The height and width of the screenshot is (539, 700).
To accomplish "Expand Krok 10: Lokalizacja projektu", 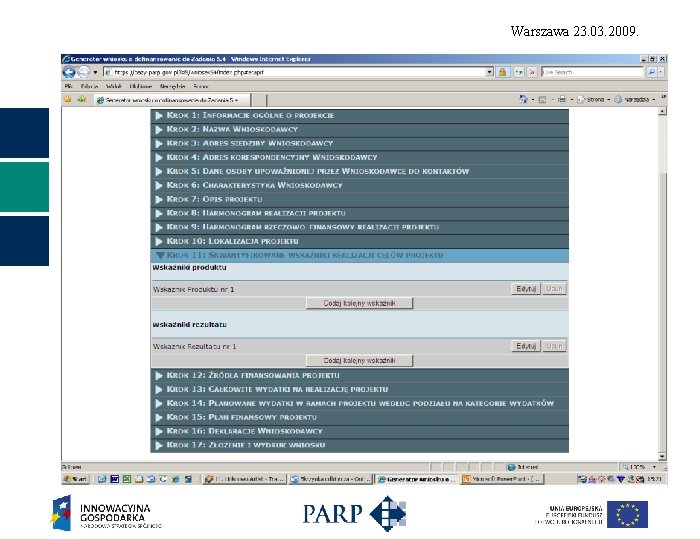I will pos(359,241).
